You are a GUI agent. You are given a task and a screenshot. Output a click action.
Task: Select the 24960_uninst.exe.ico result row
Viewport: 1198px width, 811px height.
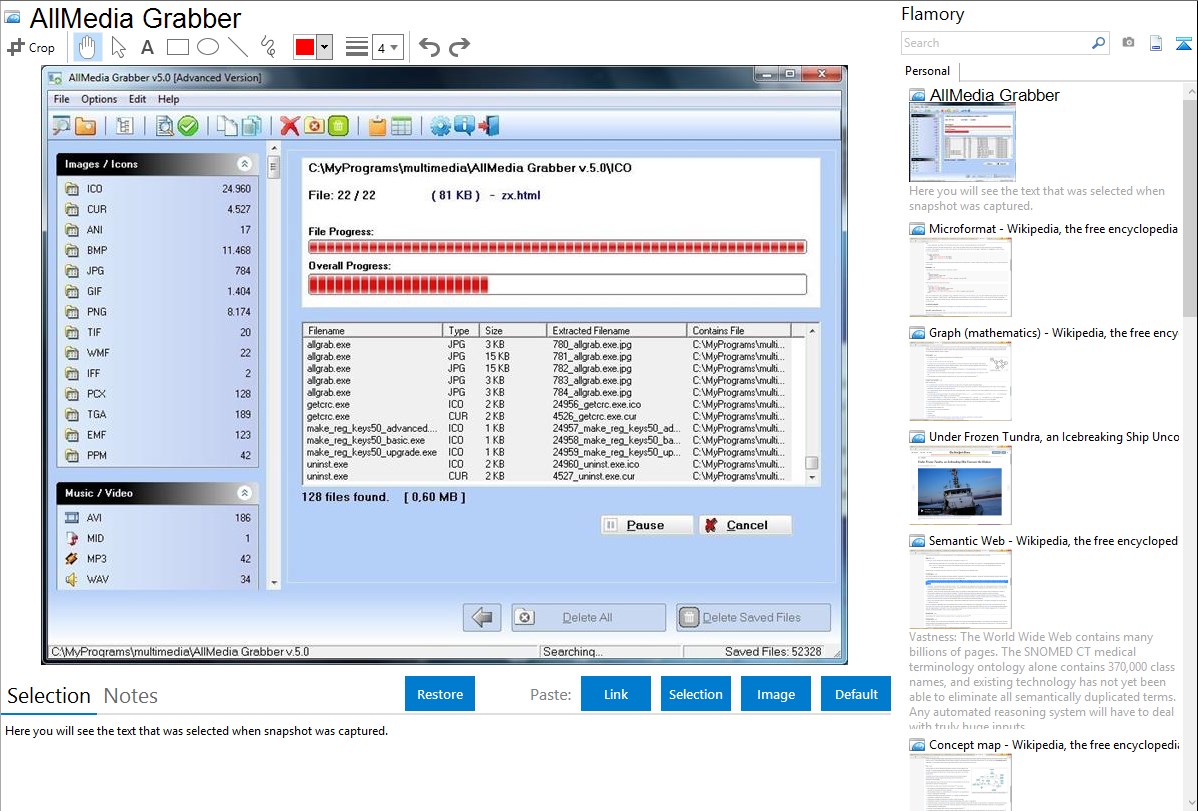point(547,464)
